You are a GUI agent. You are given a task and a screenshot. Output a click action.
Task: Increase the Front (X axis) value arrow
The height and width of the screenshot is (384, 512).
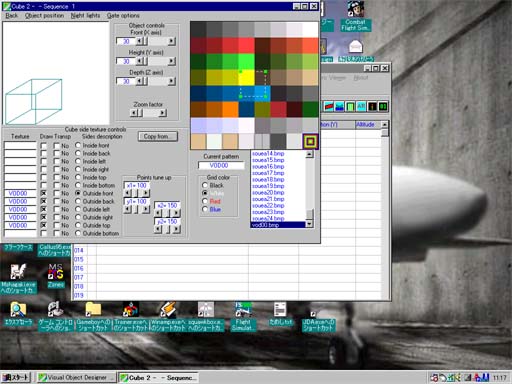click(x=171, y=41)
